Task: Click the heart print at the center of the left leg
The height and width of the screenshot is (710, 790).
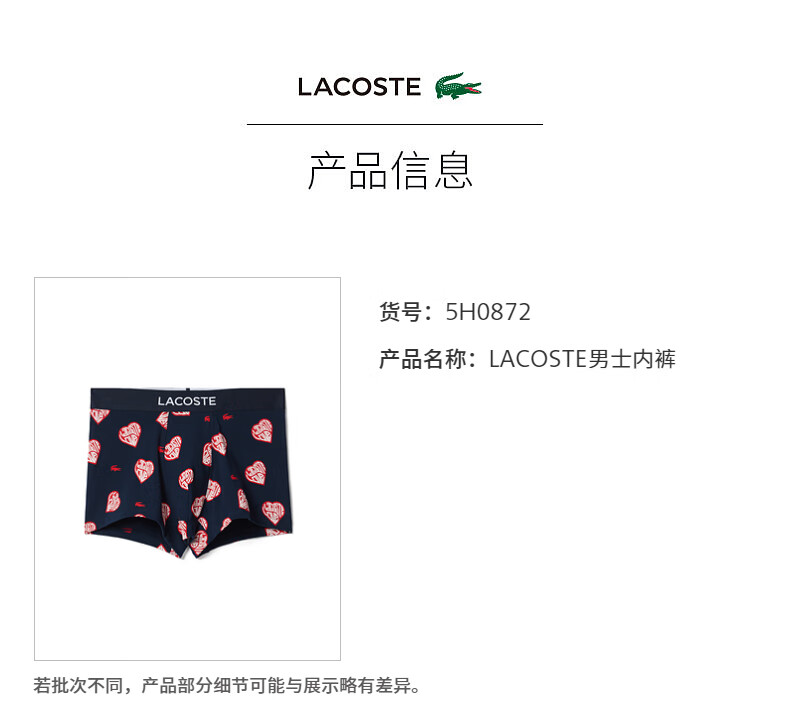Action: pyautogui.click(x=144, y=471)
